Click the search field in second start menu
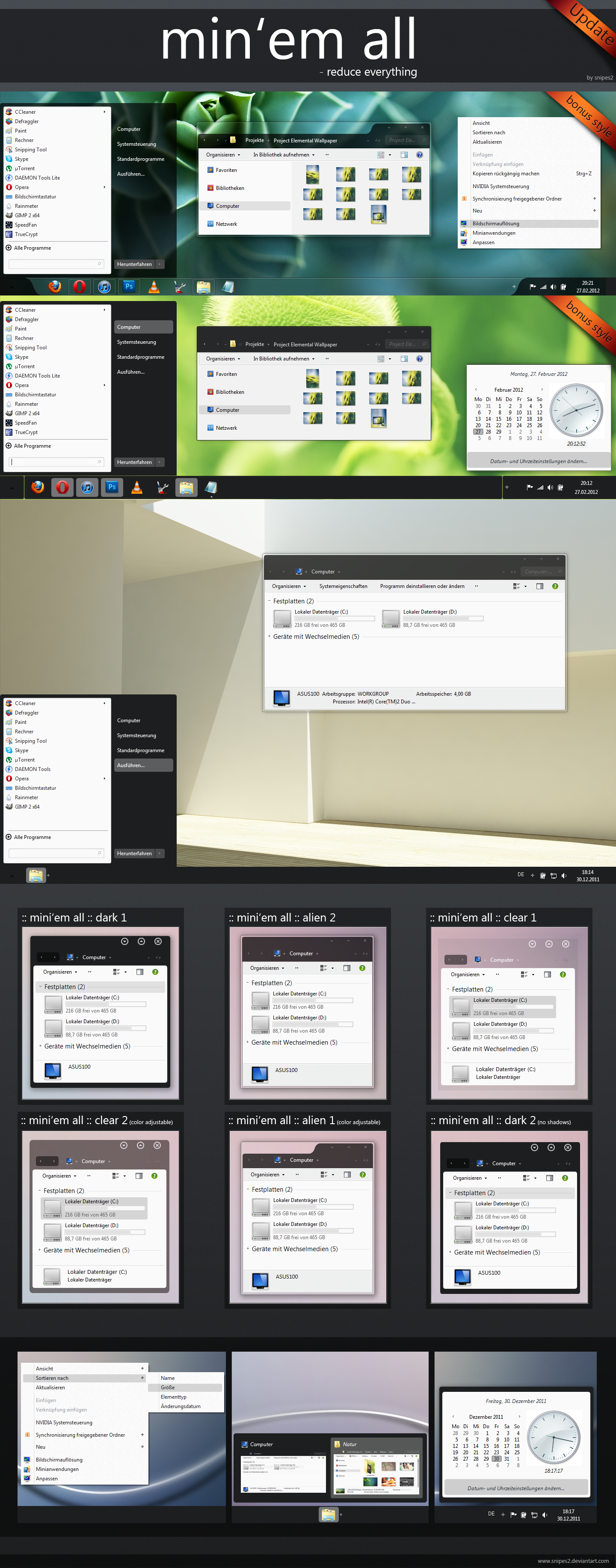 56,462
